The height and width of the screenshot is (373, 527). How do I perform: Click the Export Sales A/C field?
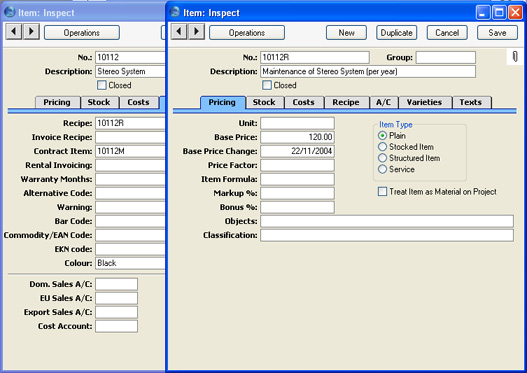[116, 312]
